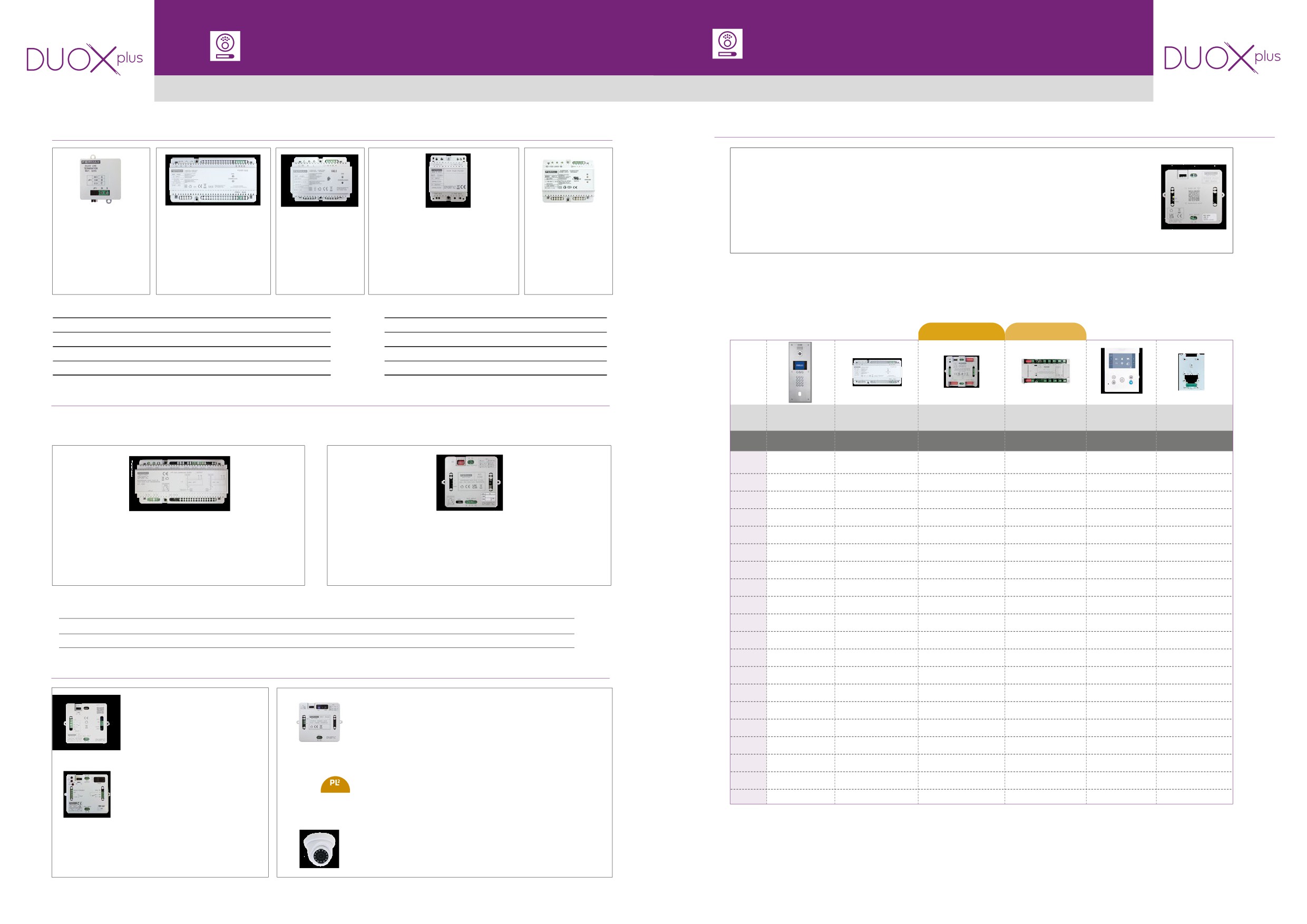Click the purple header banner

455,37
